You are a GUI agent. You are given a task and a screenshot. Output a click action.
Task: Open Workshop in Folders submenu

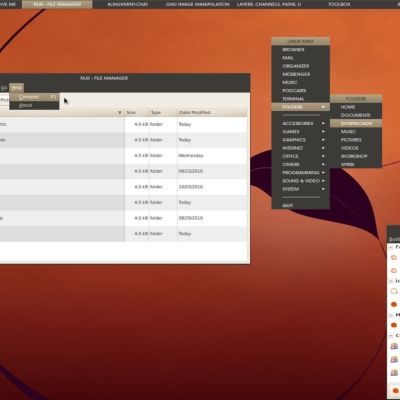356,156
